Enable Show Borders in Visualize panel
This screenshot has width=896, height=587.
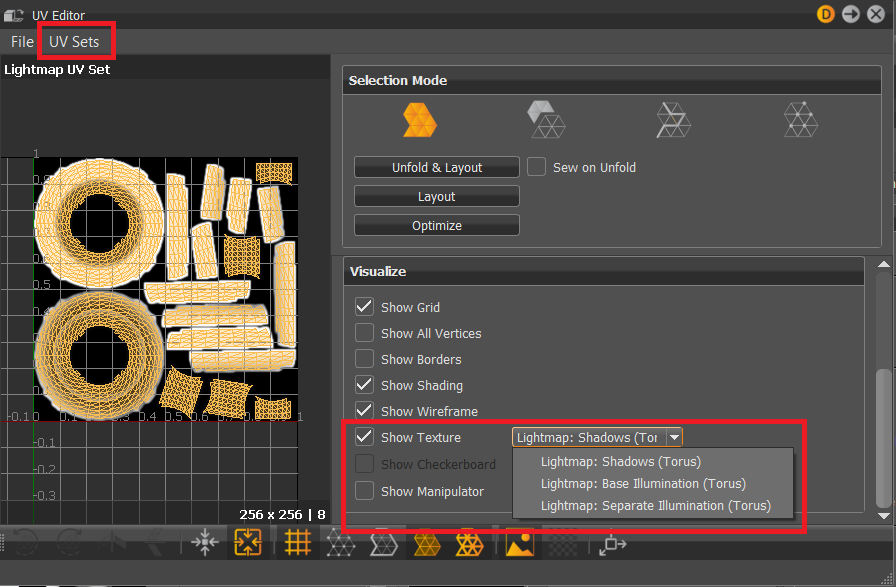(365, 359)
